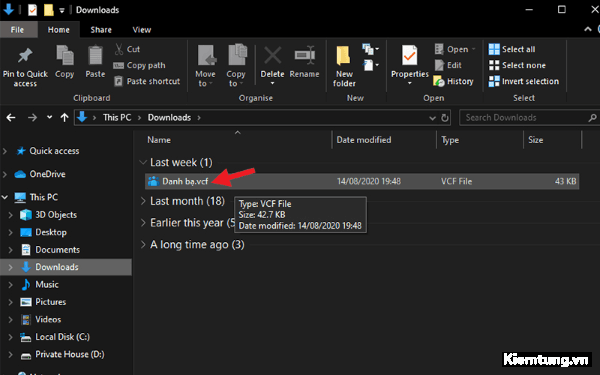This screenshot has width=600, height=375.
Task: Go forward using the Forward arrow
Action: tap(32, 117)
